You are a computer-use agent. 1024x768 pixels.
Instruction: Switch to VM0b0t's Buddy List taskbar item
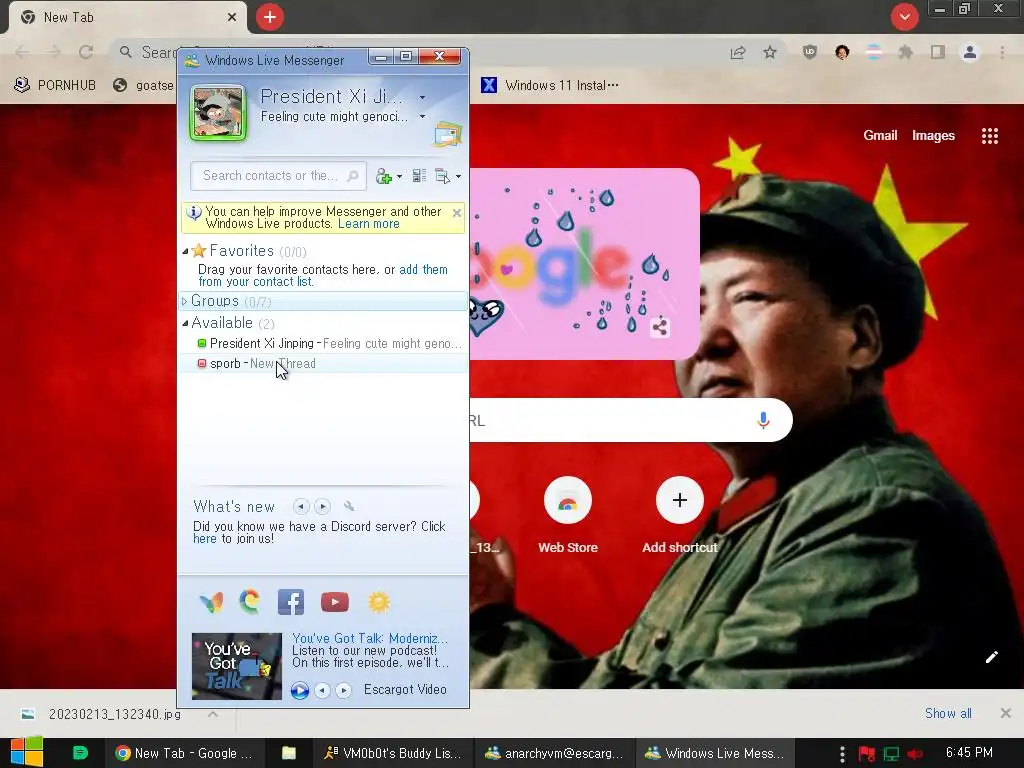(392, 753)
